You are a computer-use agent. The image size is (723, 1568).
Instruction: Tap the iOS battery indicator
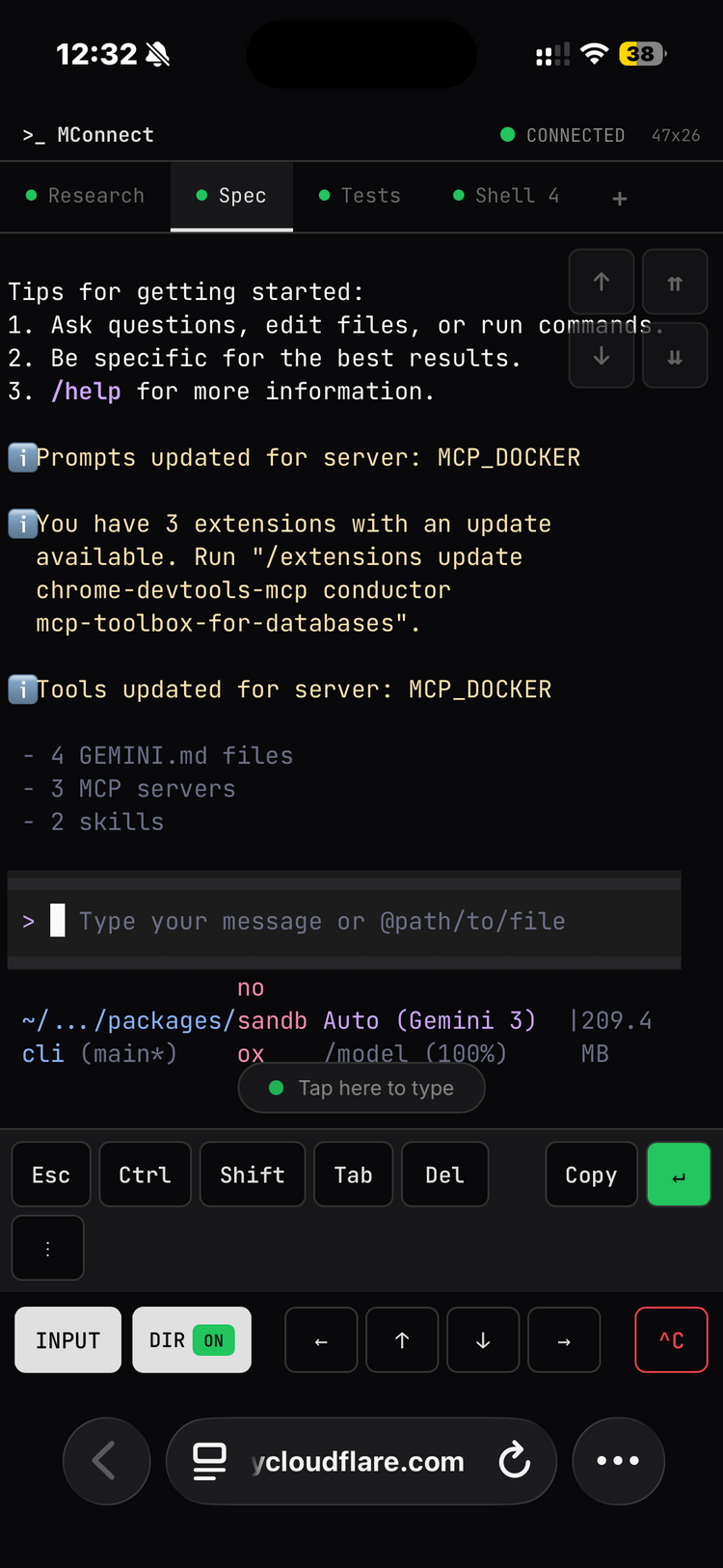(643, 54)
